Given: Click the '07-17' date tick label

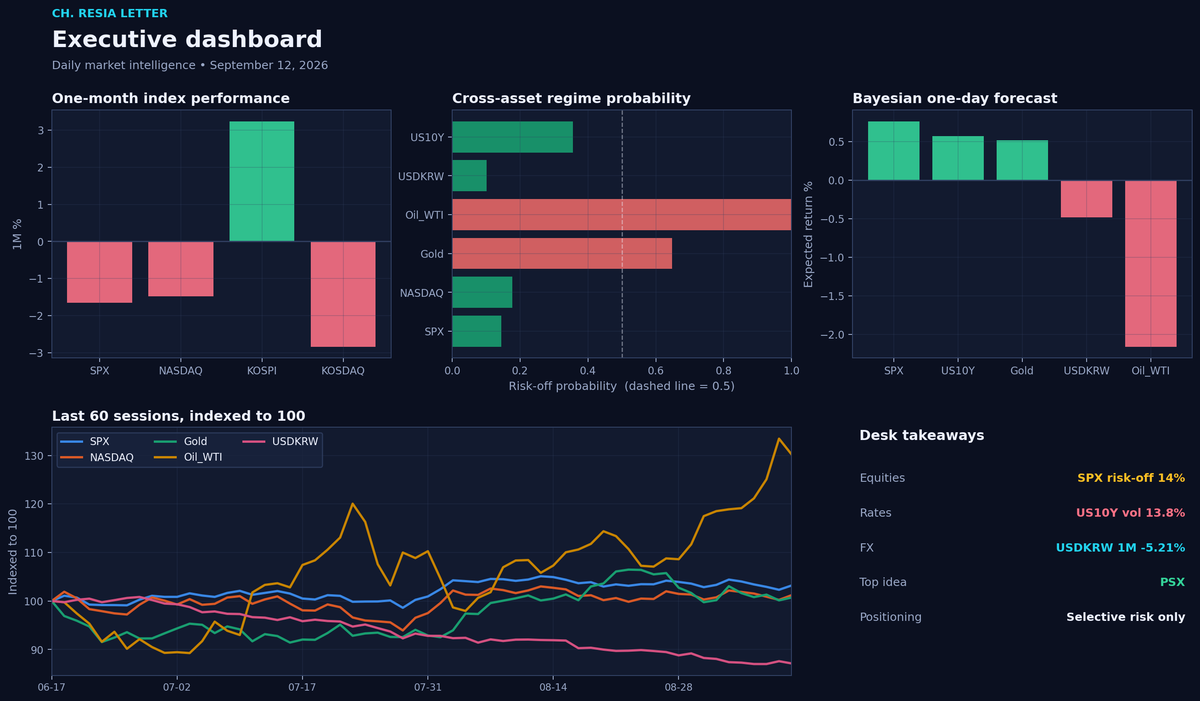Looking at the screenshot, I should tap(302, 688).
